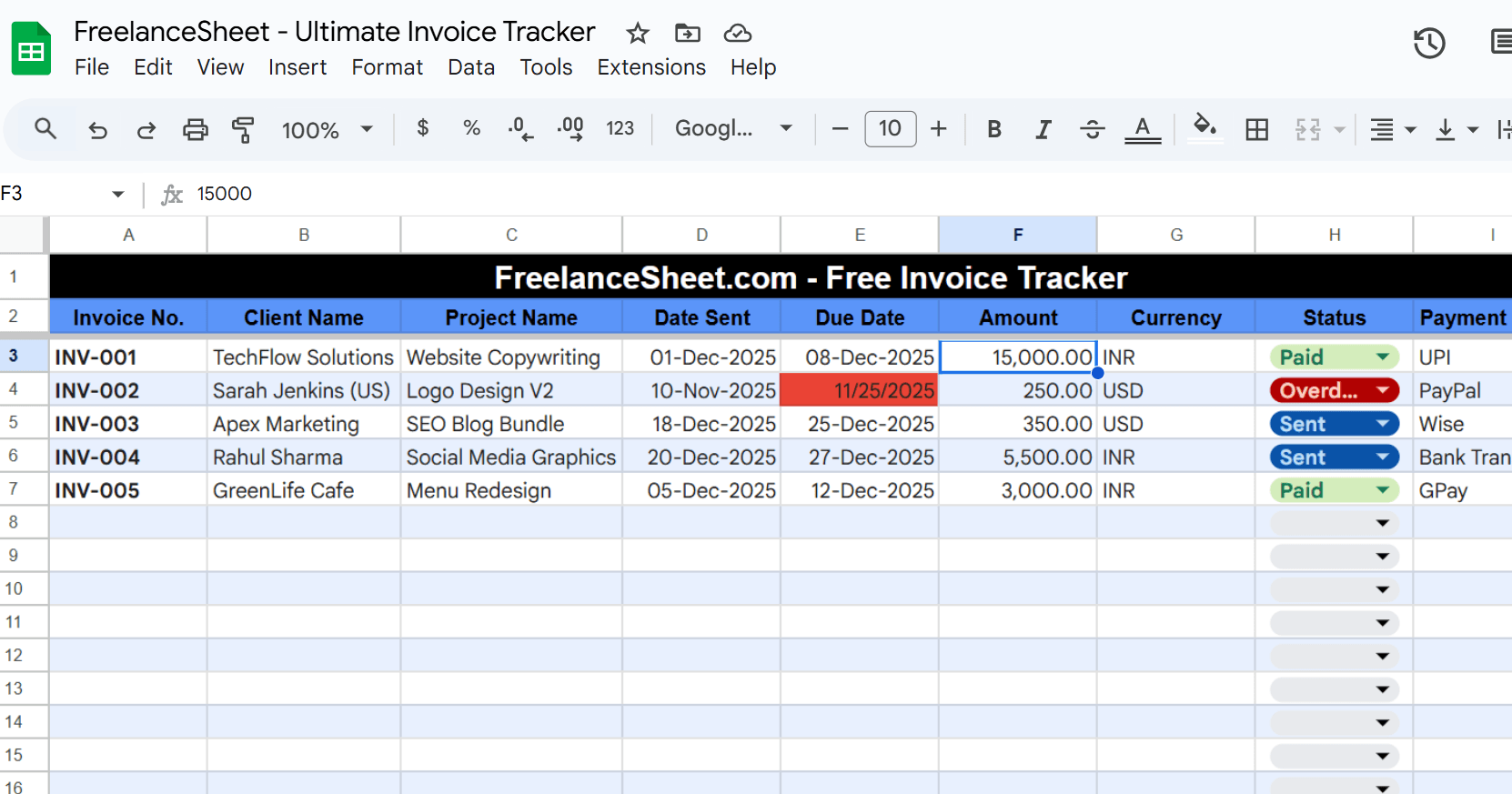Image resolution: width=1512 pixels, height=794 pixels.
Task: Check cloud save status icon
Action: [737, 34]
